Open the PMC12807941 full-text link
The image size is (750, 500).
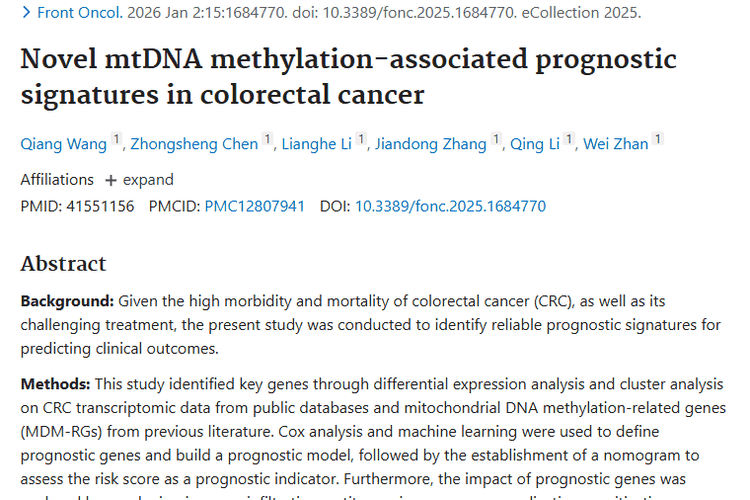(x=254, y=207)
